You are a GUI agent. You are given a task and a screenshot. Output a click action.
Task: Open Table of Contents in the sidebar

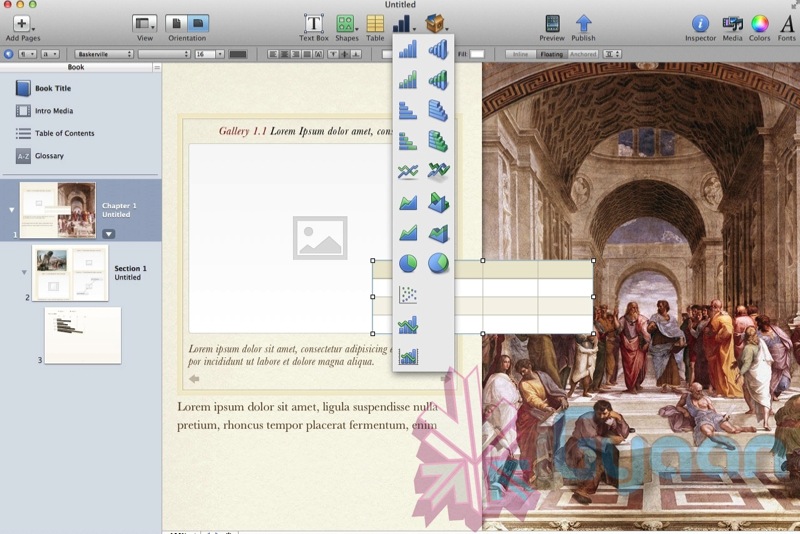tap(65, 133)
